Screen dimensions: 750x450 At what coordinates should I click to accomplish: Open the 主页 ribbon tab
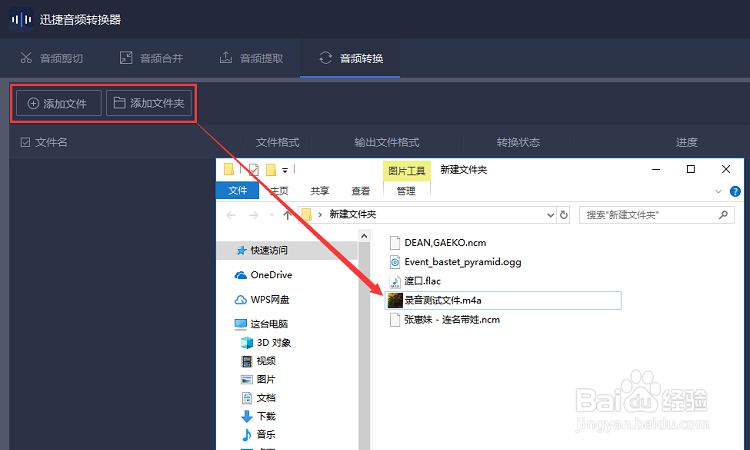click(x=279, y=191)
